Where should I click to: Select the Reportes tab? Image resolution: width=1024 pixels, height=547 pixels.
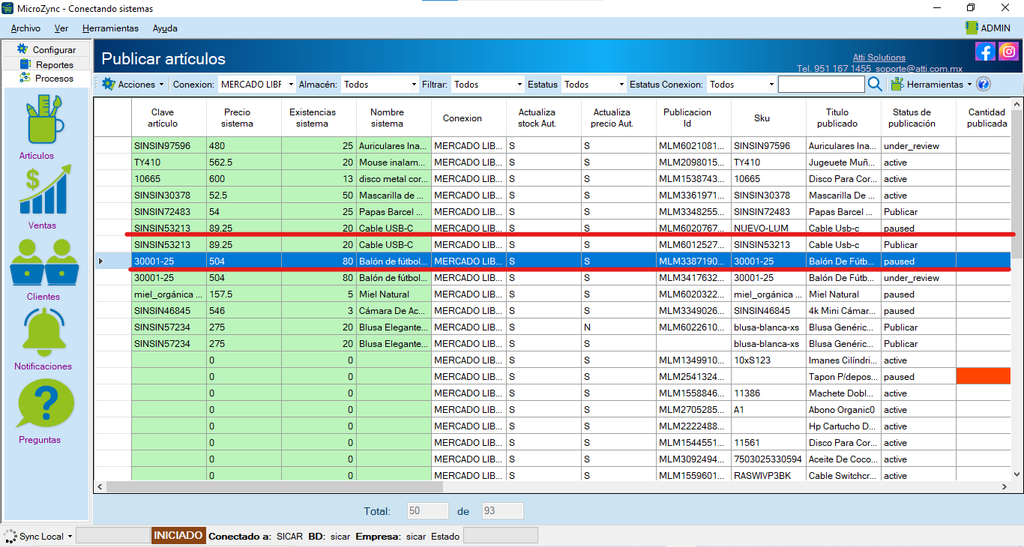[46, 65]
